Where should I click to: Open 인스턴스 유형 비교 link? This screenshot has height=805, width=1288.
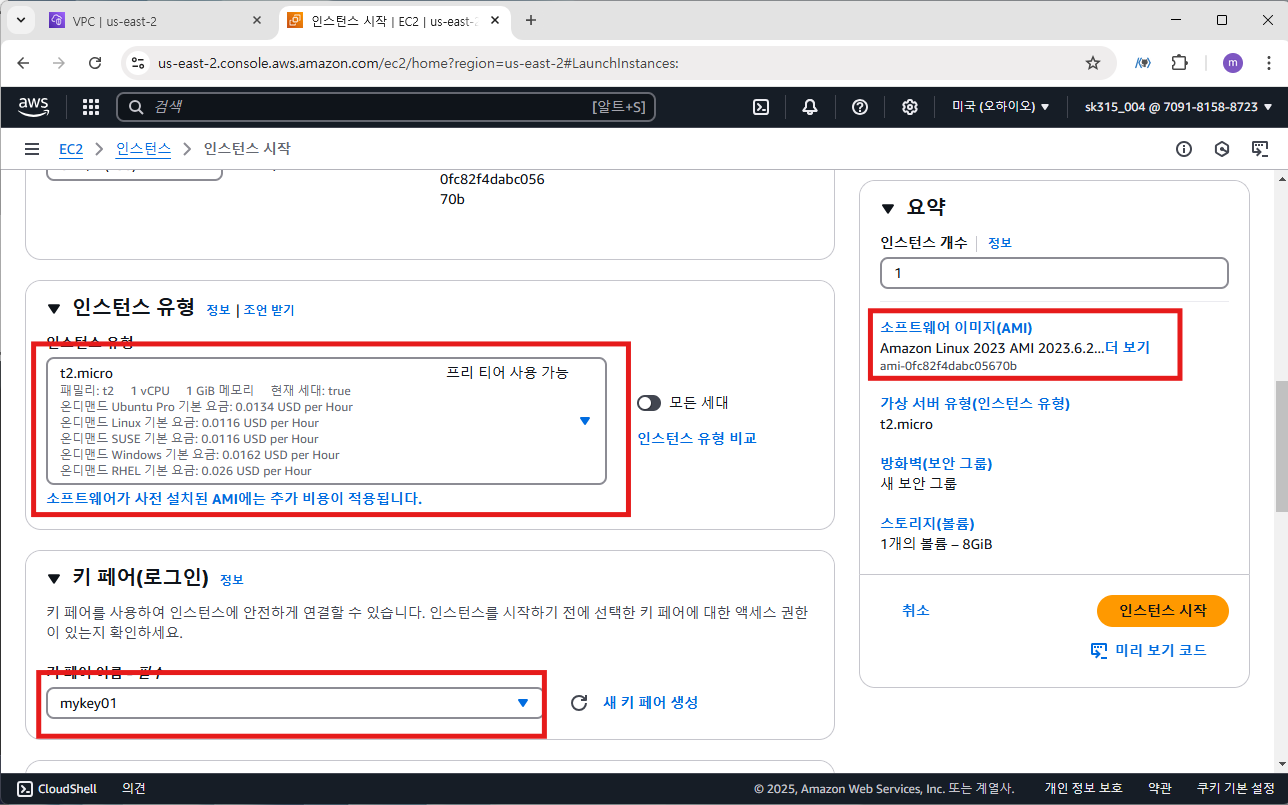click(697, 438)
